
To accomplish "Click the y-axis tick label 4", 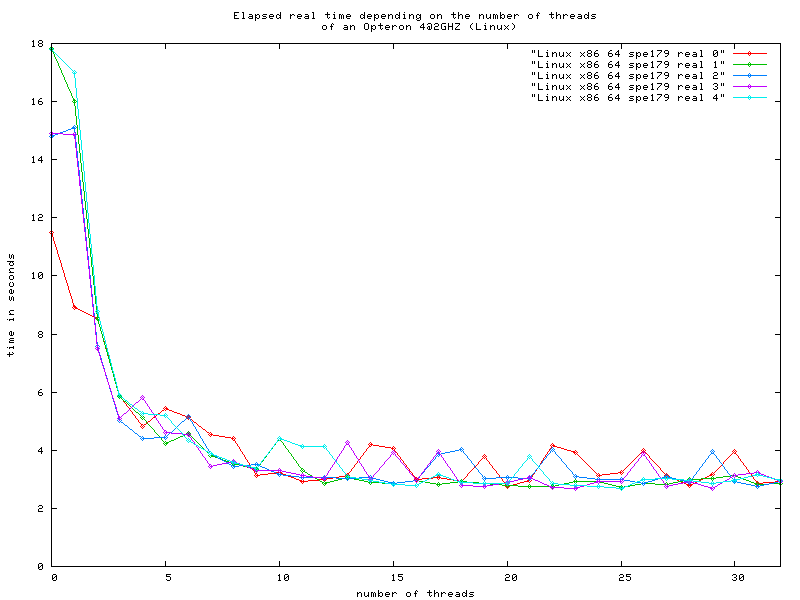I will coord(38,450).
